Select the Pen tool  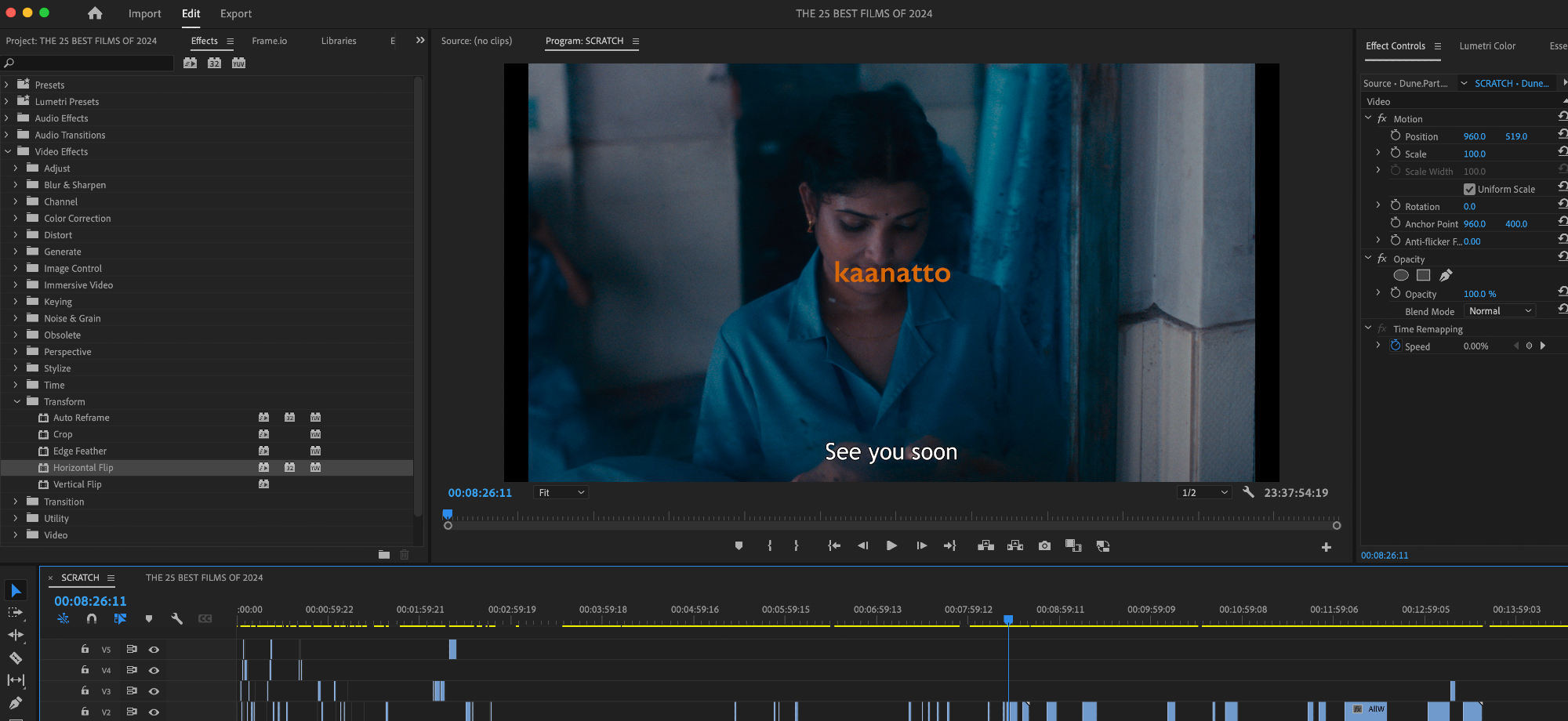[16, 703]
